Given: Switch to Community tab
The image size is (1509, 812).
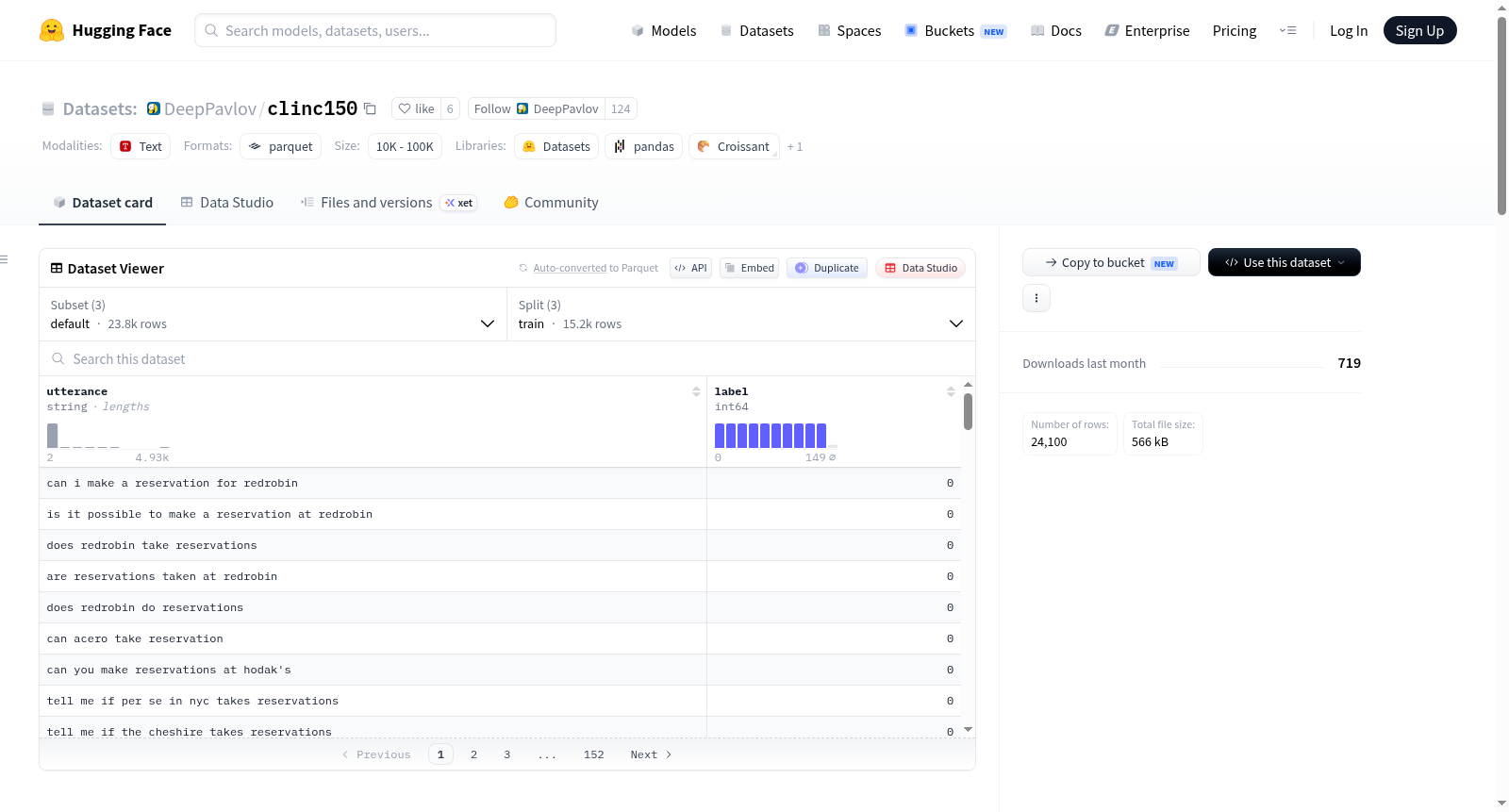Looking at the screenshot, I should [x=551, y=203].
